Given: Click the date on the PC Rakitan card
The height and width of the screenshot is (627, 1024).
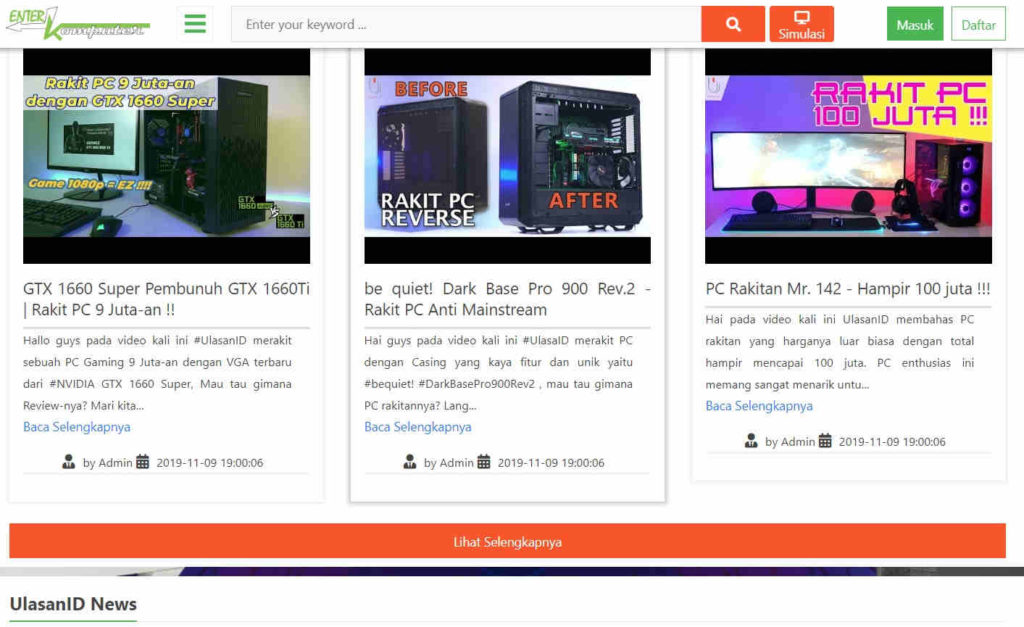Looking at the screenshot, I should [892, 442].
